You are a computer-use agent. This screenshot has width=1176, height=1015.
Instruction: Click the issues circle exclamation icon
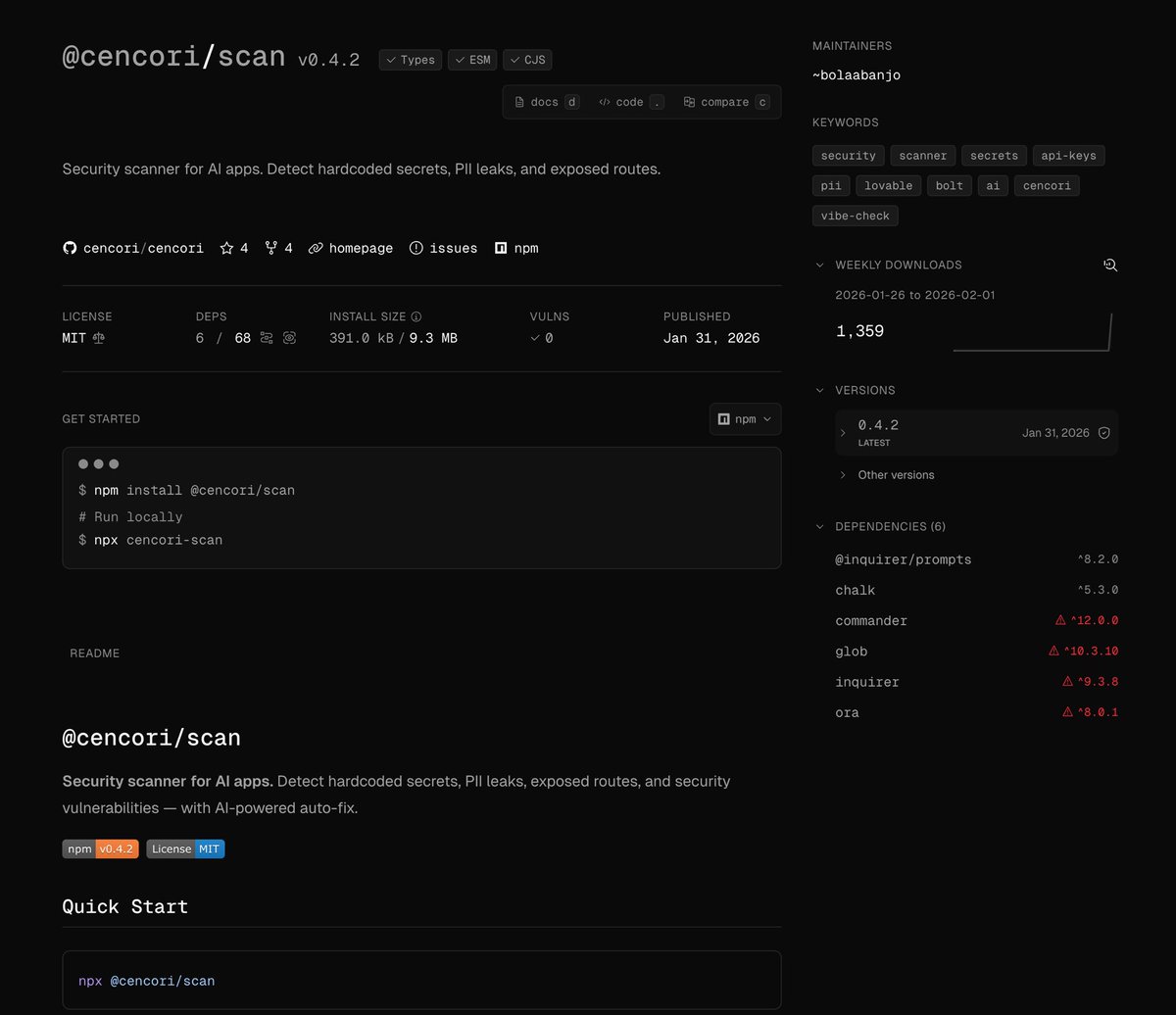[416, 248]
